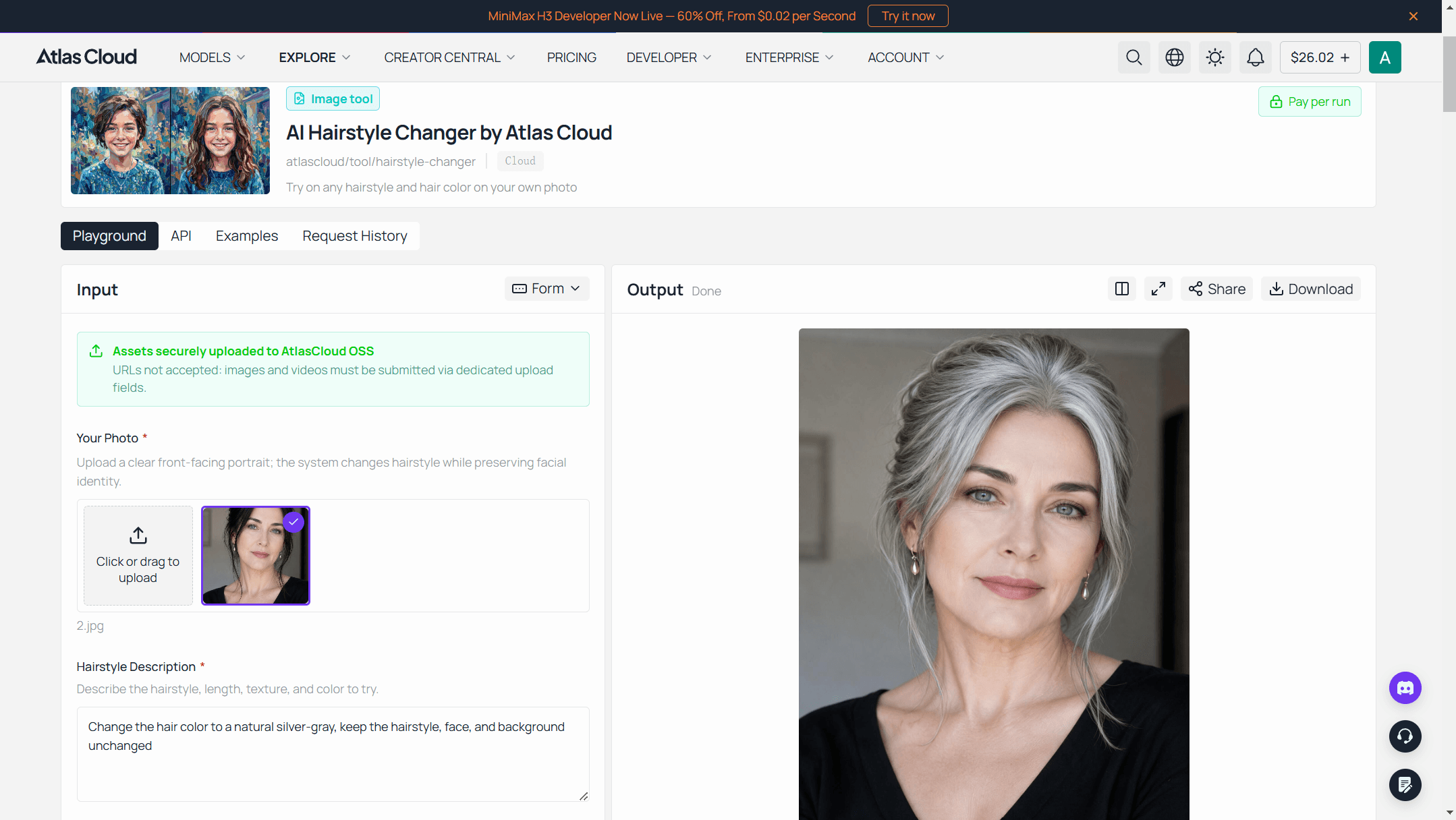Click the silver-gray hair output image
The height and width of the screenshot is (820, 1456).
(994, 574)
